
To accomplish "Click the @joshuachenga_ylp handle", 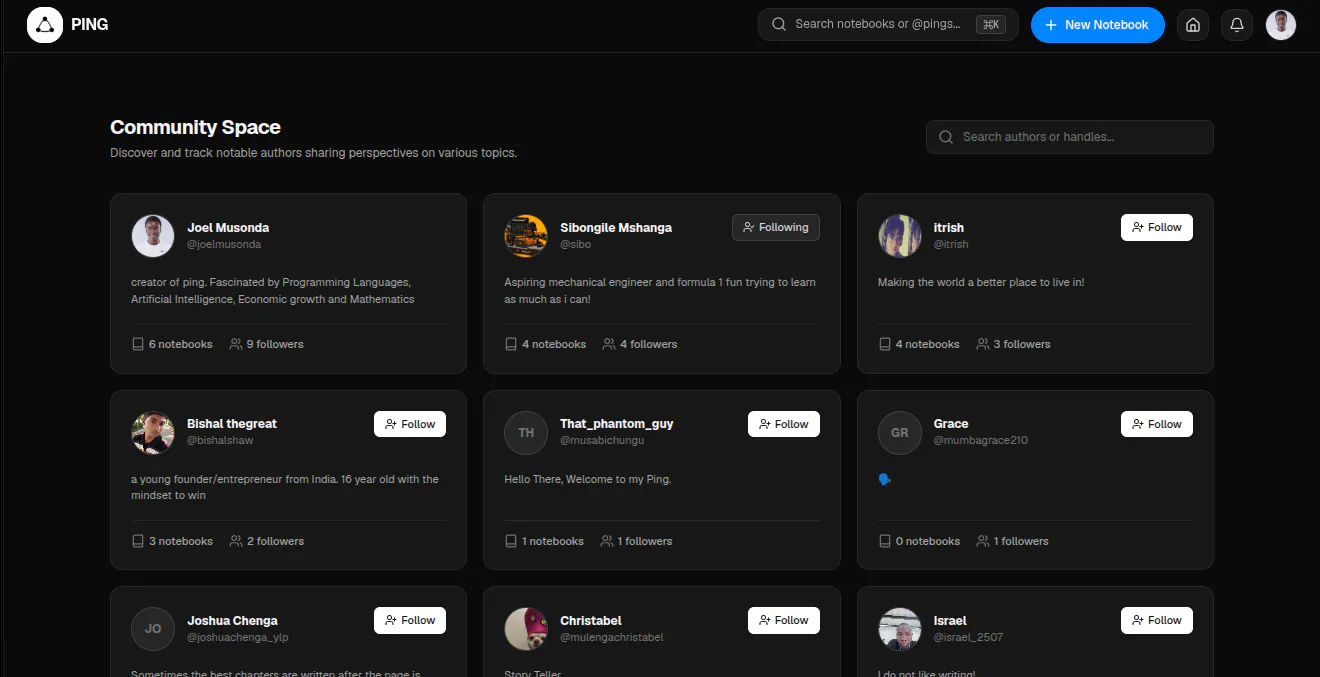I will click(238, 637).
